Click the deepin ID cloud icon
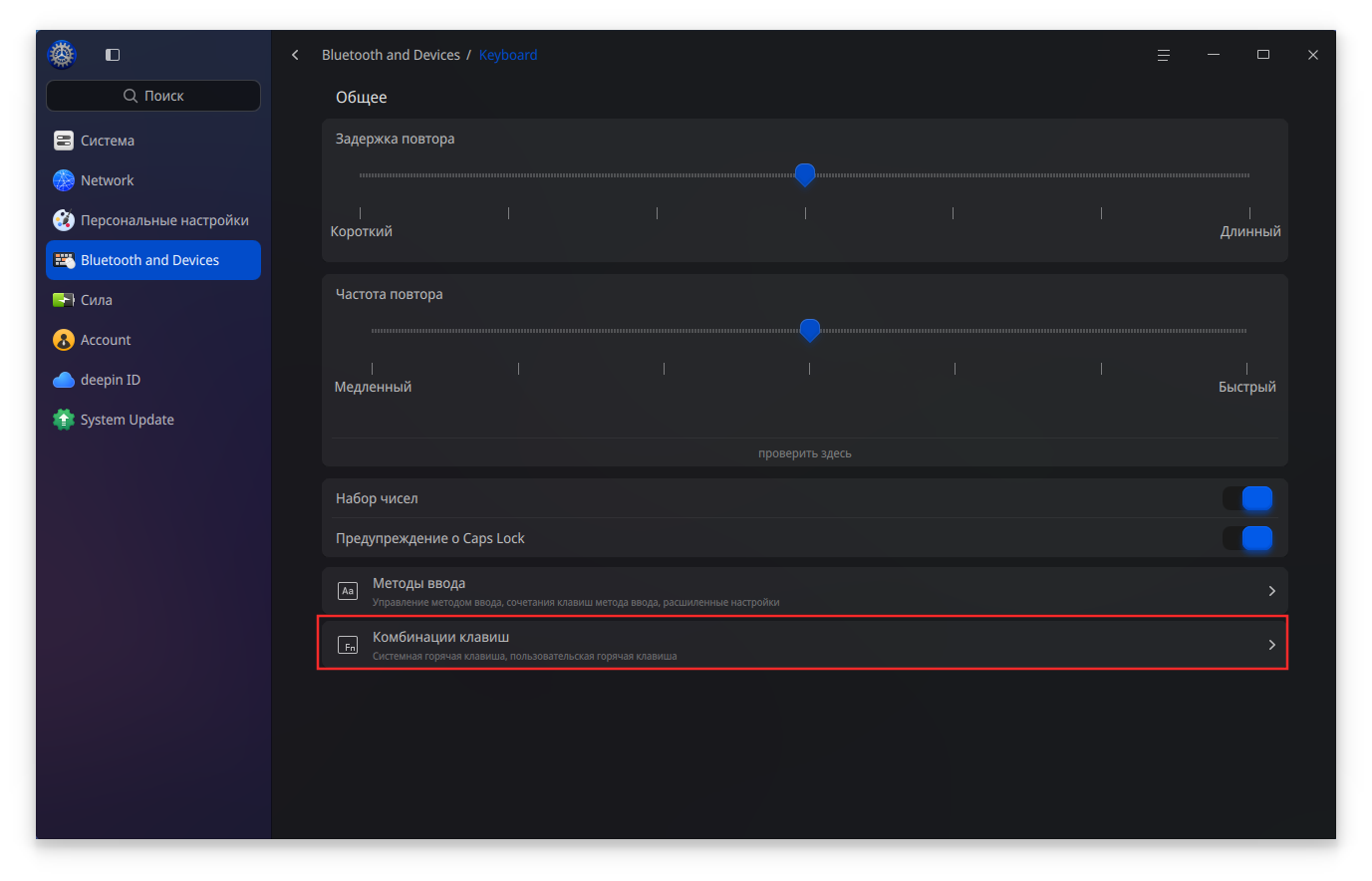Viewport: 1372px width, 881px height. [x=64, y=380]
